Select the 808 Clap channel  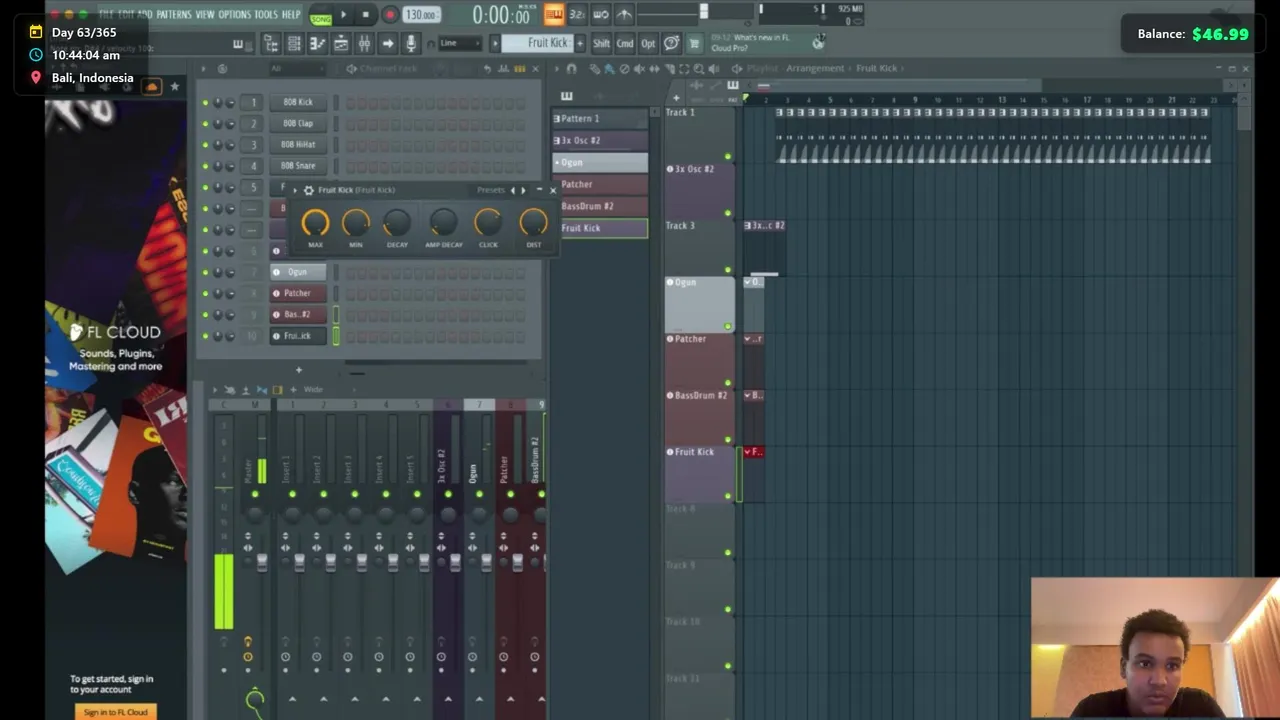click(297, 123)
